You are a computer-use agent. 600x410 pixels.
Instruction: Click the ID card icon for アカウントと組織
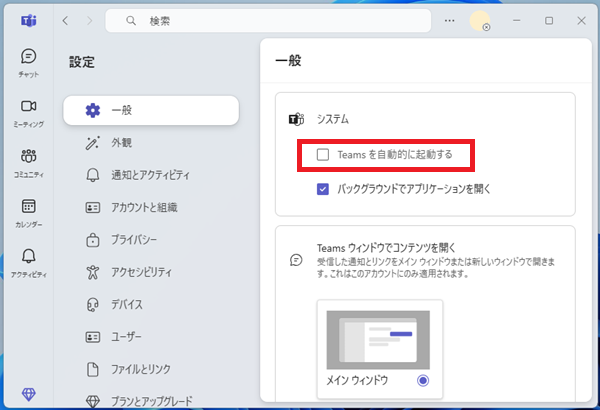click(93, 207)
